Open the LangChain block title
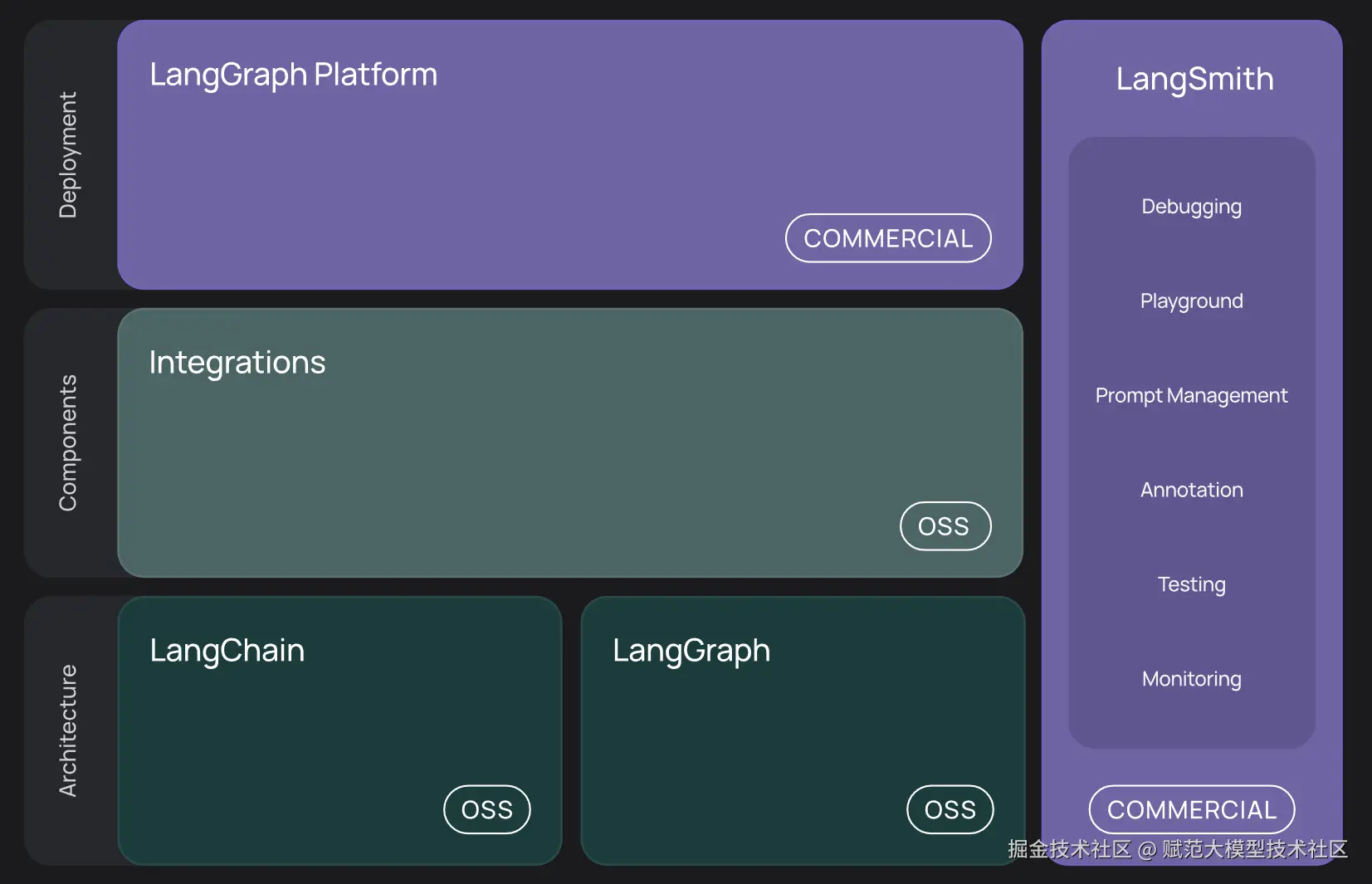1372x884 pixels. coord(227,651)
